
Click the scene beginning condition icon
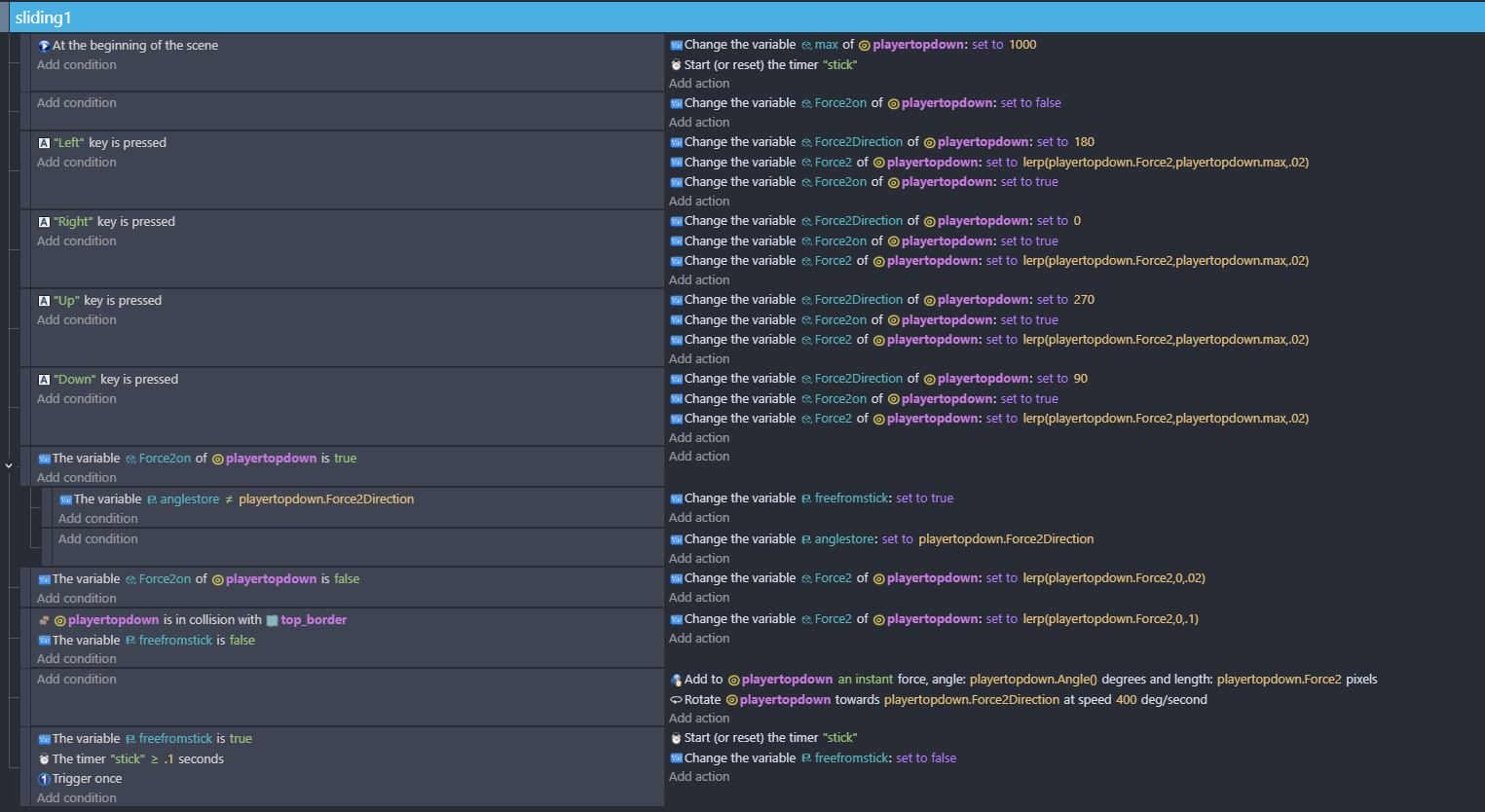[x=44, y=46]
